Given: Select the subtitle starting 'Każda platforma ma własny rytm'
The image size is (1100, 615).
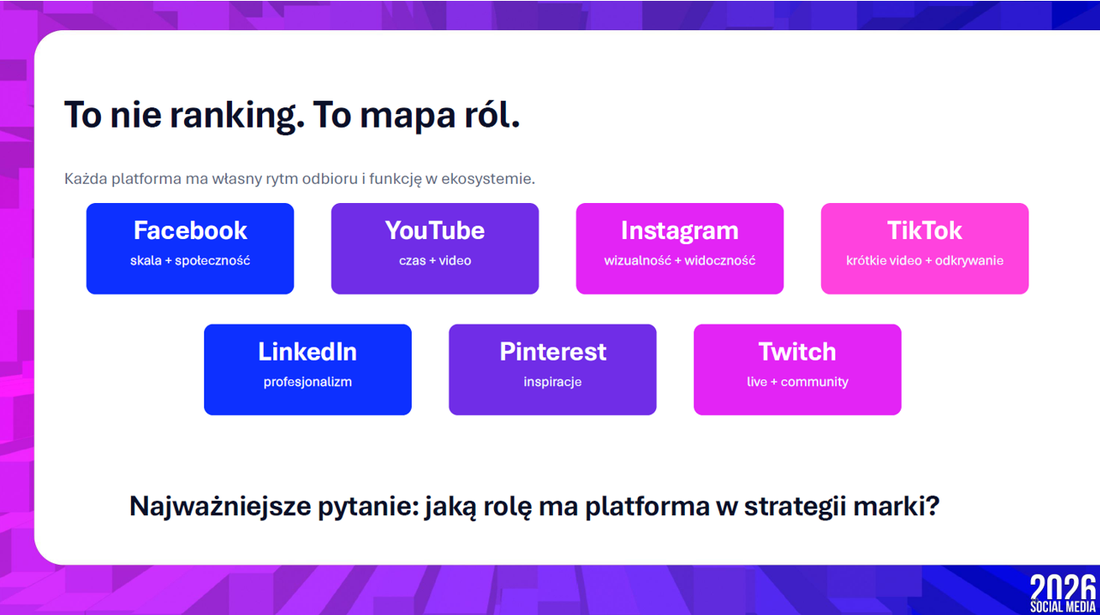Looking at the screenshot, I should (300, 179).
